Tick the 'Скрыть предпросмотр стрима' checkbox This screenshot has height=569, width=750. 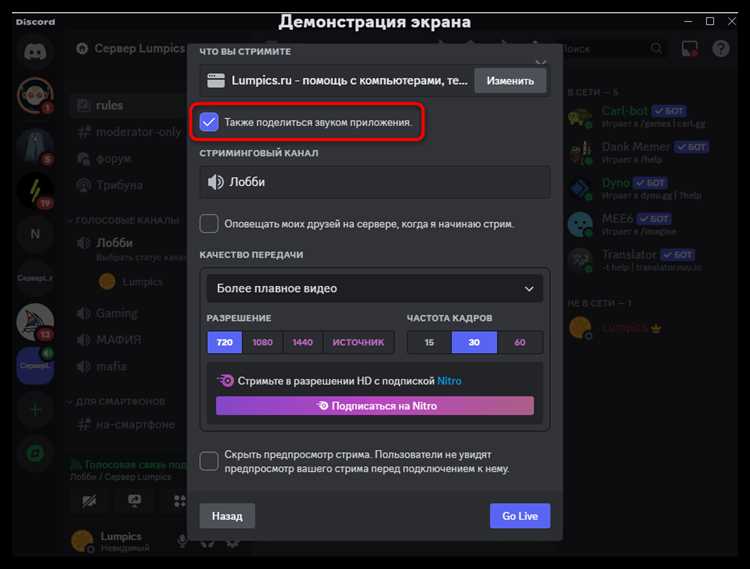[209, 461]
